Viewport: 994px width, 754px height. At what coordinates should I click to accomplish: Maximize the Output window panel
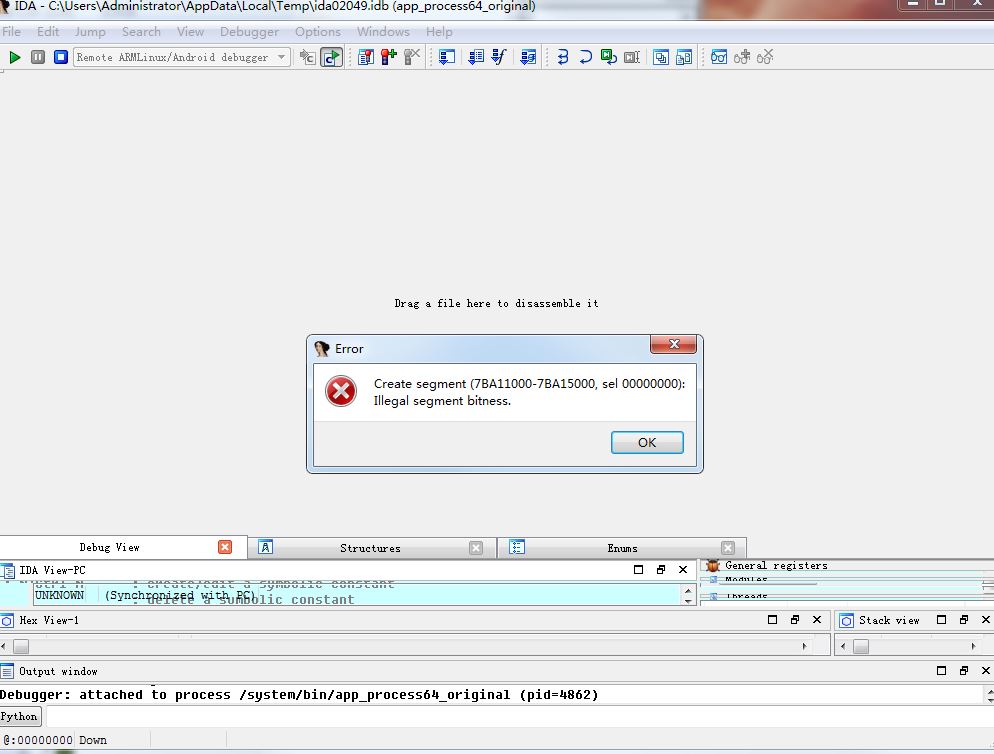tap(941, 670)
